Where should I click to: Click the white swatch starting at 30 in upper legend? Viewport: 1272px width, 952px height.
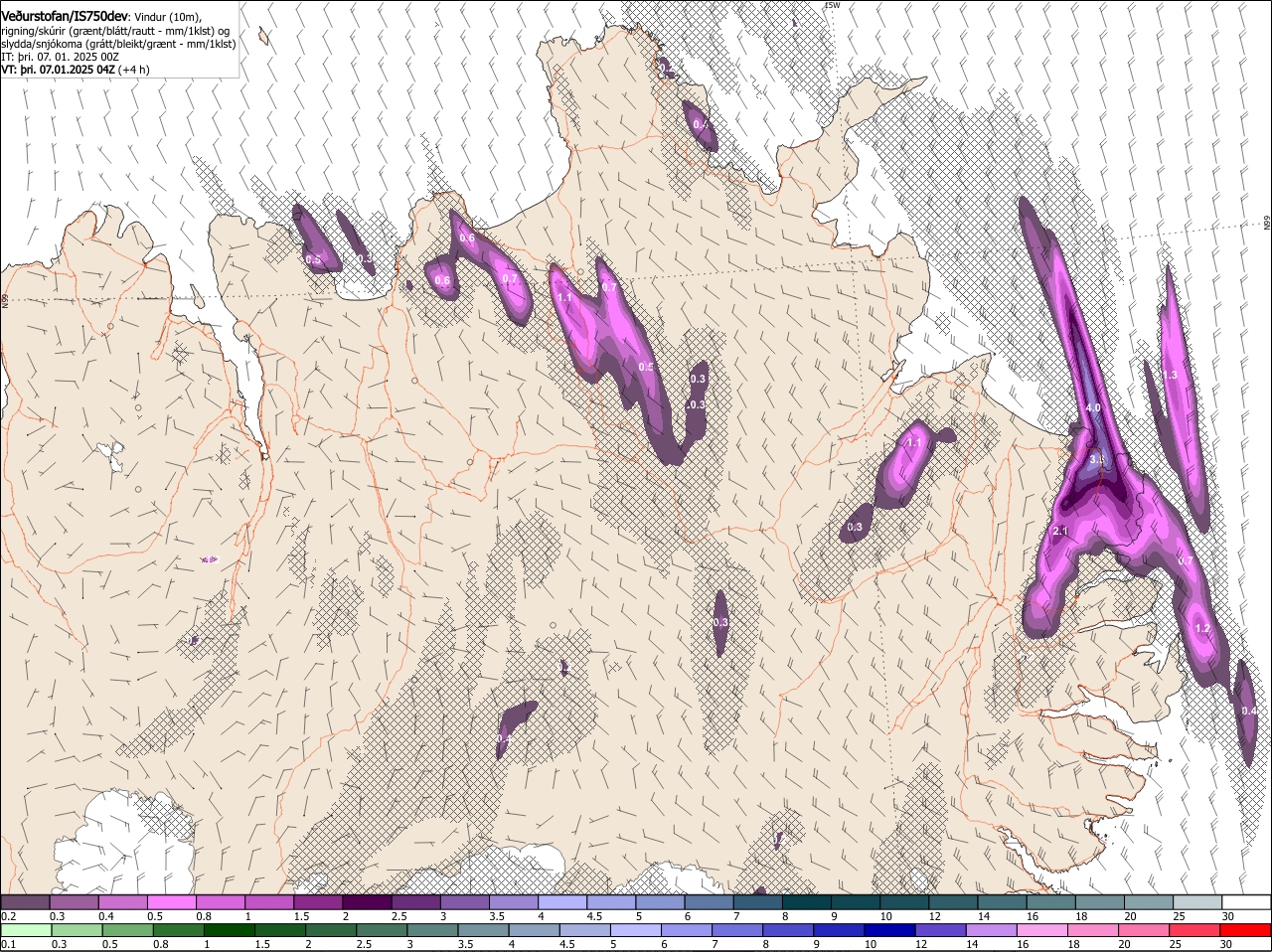pyautogui.click(x=1246, y=901)
